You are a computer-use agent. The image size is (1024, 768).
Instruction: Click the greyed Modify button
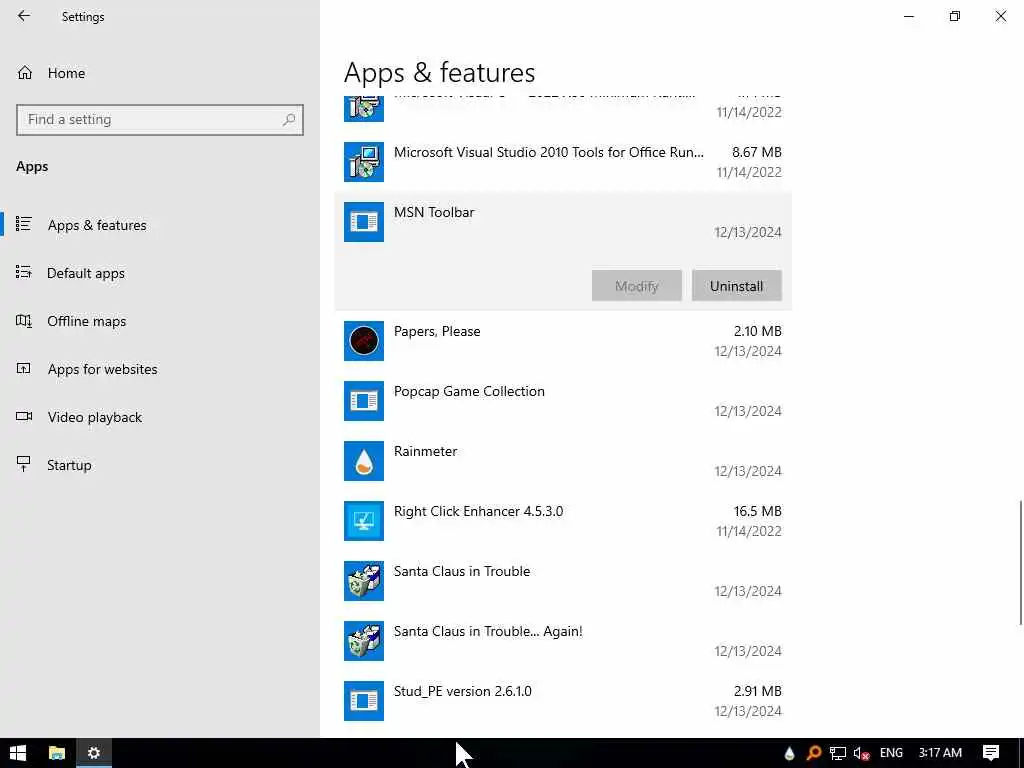(637, 286)
